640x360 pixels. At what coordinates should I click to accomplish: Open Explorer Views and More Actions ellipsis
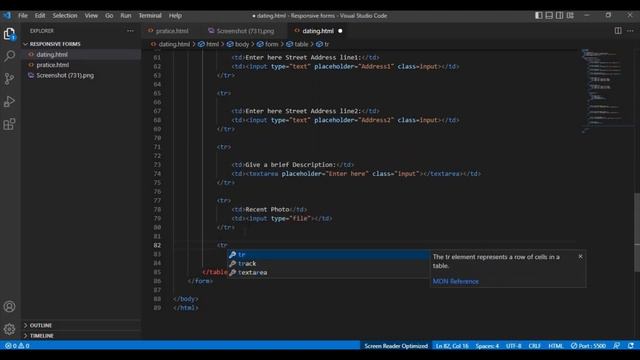(x=130, y=31)
